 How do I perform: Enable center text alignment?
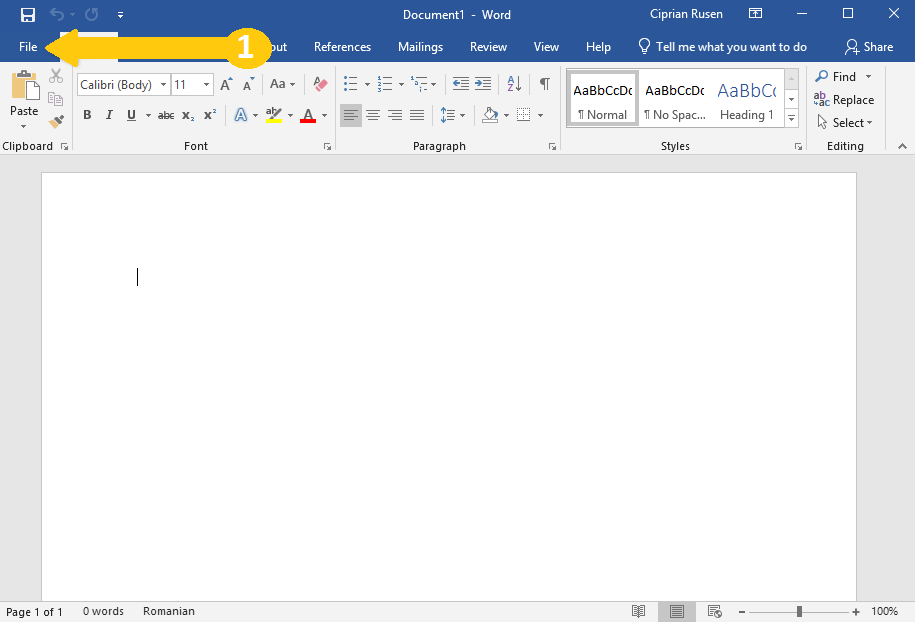[x=372, y=115]
